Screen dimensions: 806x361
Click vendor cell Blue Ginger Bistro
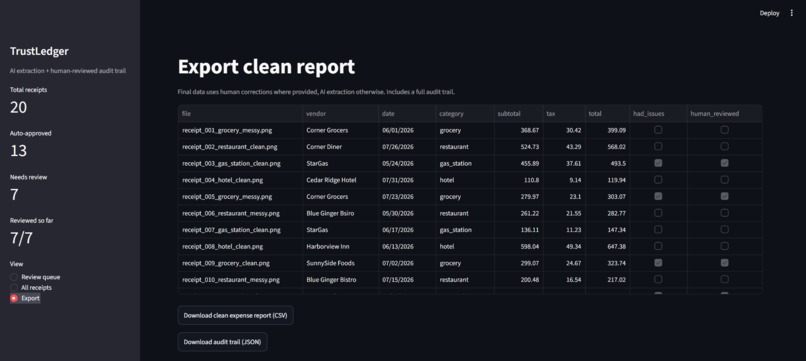pos(340,279)
